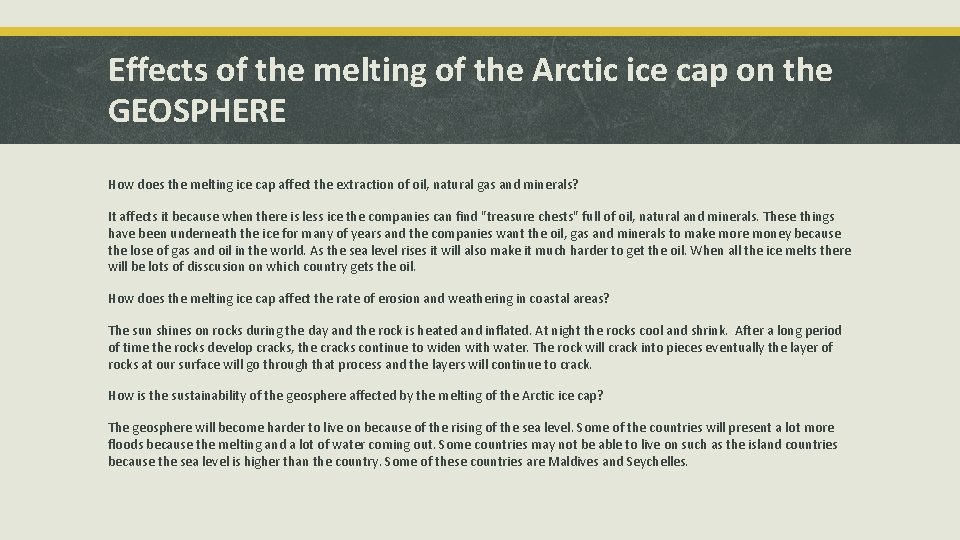960x540 pixels.
Task: Click the misspelled word 'disscusion'
Action: pos(216,266)
